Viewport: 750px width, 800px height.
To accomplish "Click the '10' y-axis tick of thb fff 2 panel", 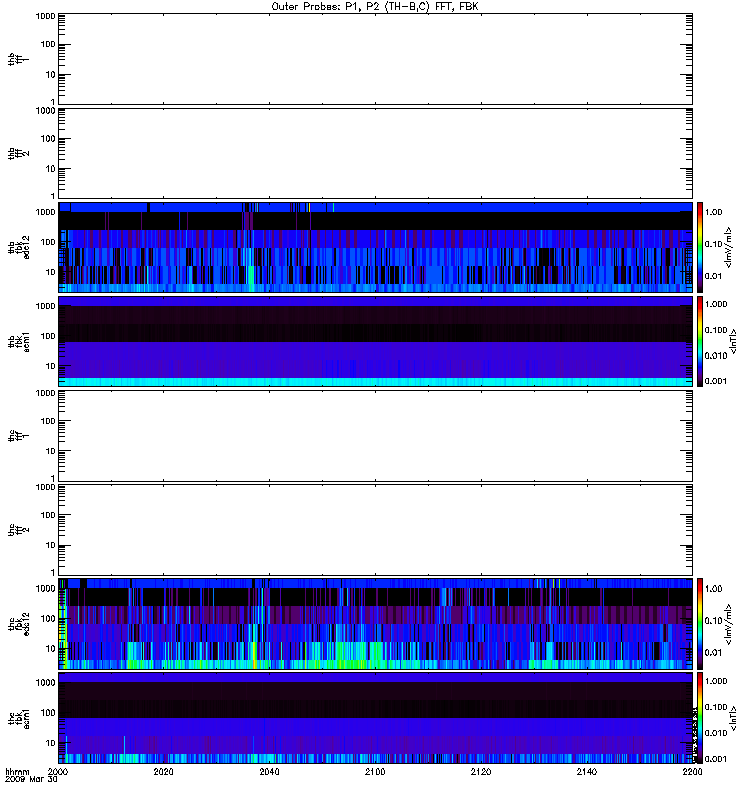I will 51,169.
